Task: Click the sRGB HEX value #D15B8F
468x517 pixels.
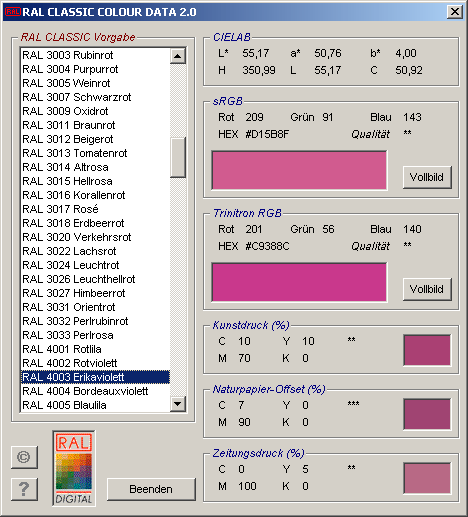Action: tap(267, 134)
